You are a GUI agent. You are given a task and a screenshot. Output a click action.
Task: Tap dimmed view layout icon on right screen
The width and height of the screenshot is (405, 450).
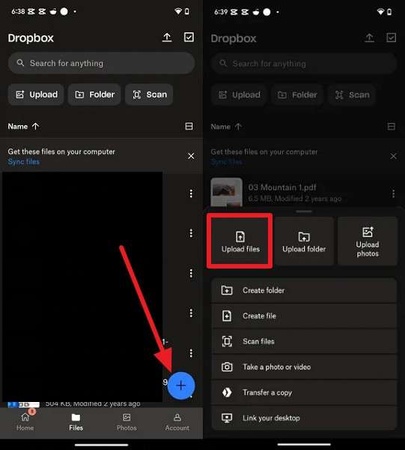391,127
